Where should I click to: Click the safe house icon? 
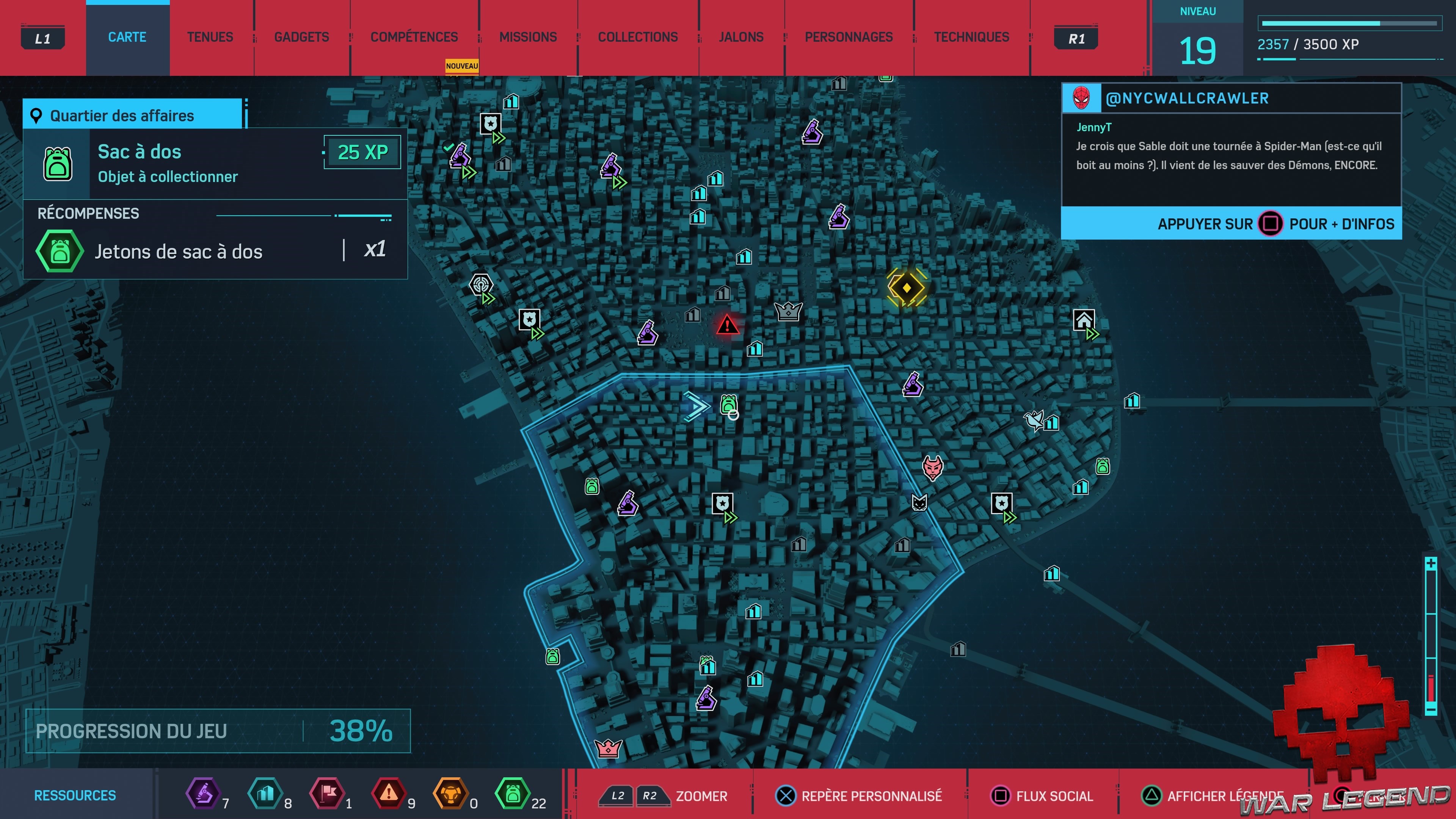click(1084, 320)
